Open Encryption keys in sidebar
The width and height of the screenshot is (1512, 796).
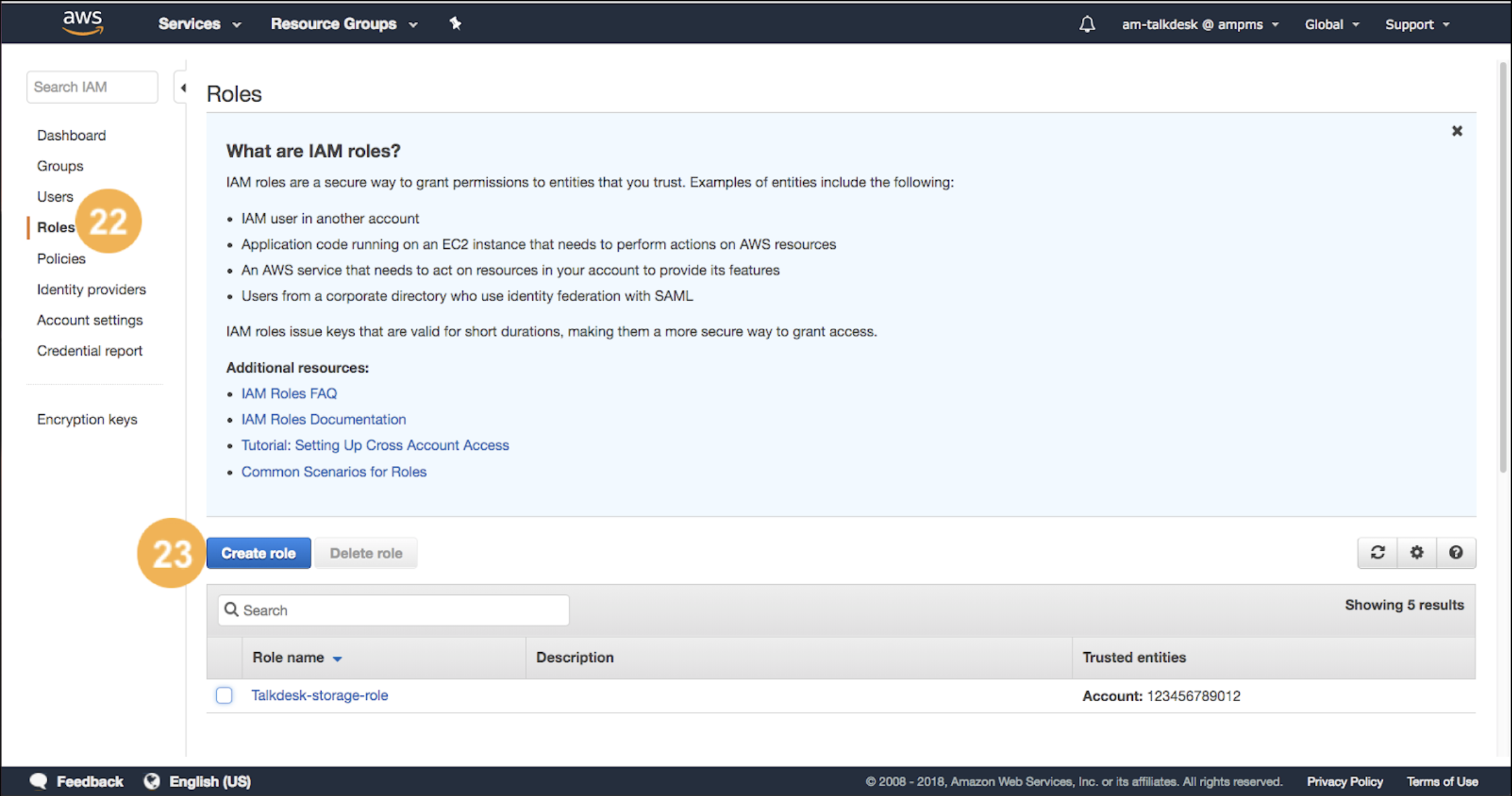pos(87,419)
